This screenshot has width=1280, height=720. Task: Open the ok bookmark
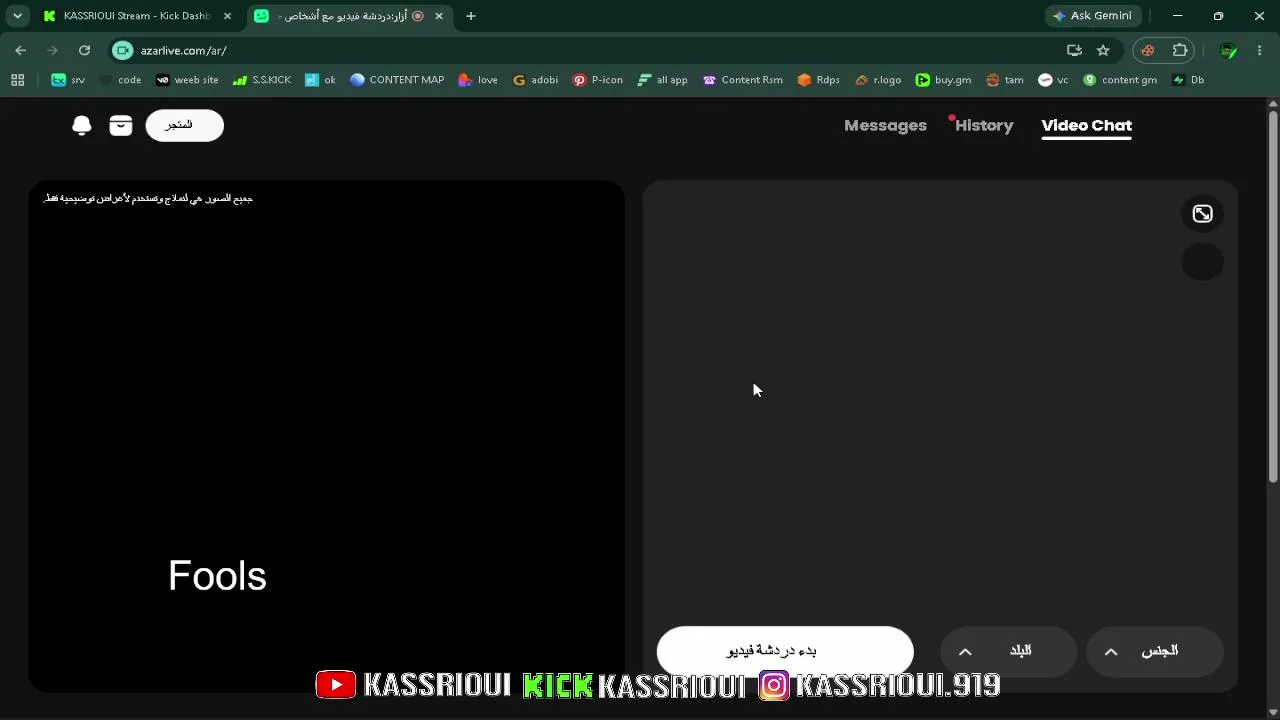point(320,80)
